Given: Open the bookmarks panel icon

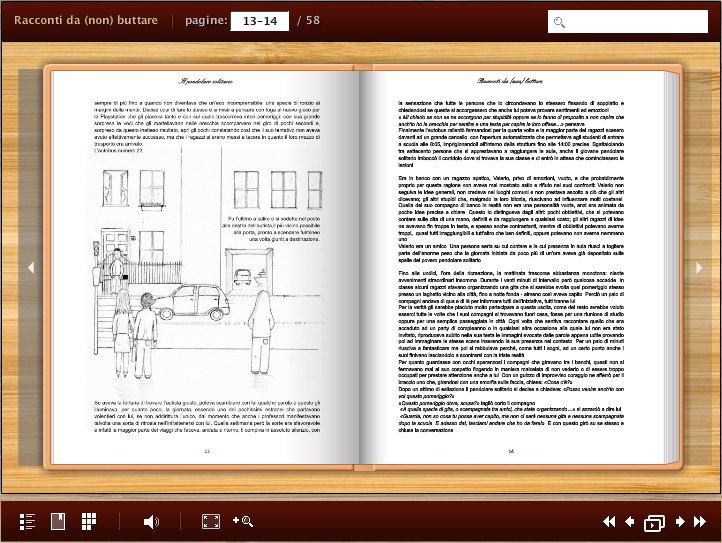Looking at the screenshot, I should coord(58,521).
